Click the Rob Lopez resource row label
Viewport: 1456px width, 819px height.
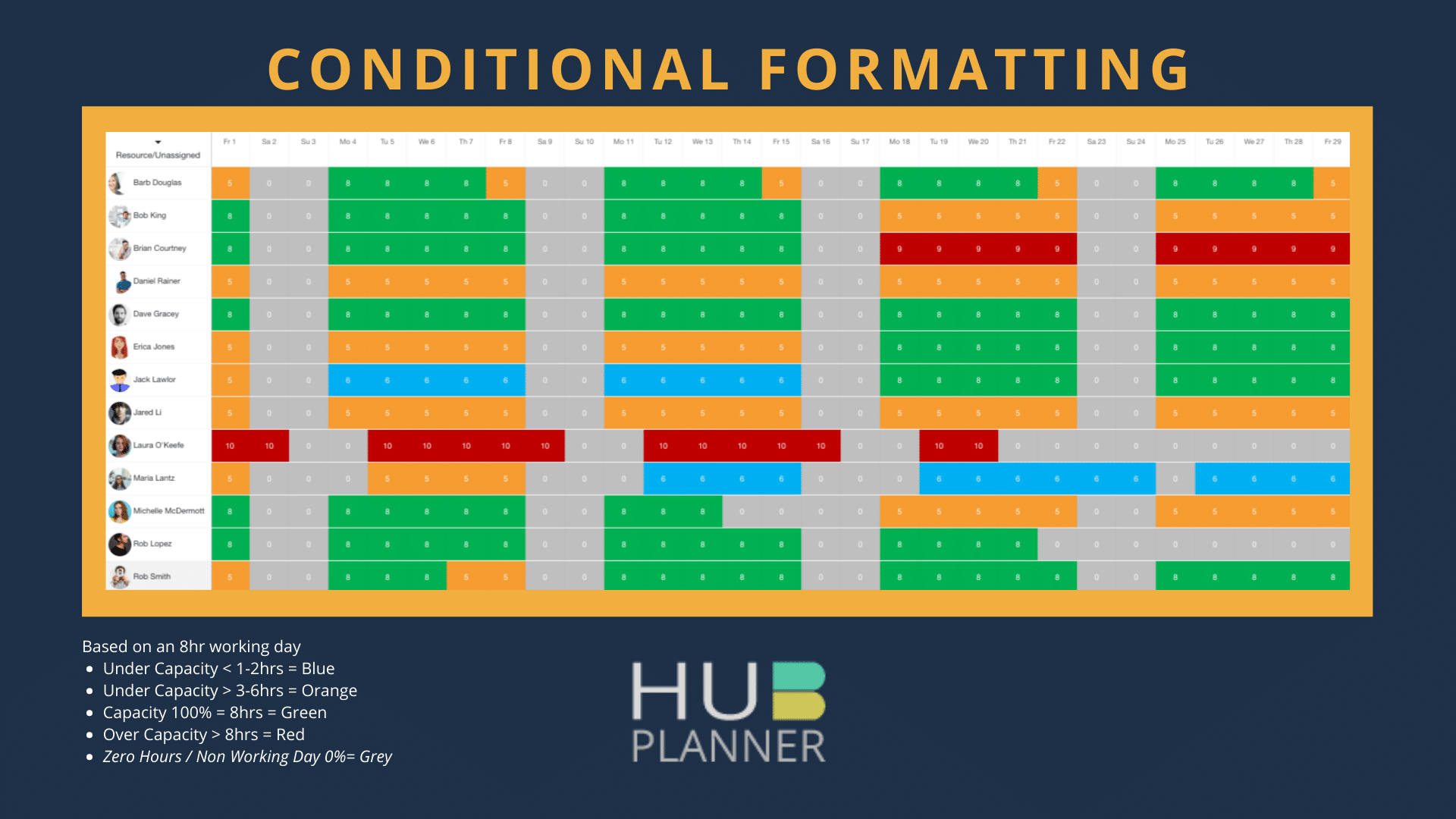[153, 543]
